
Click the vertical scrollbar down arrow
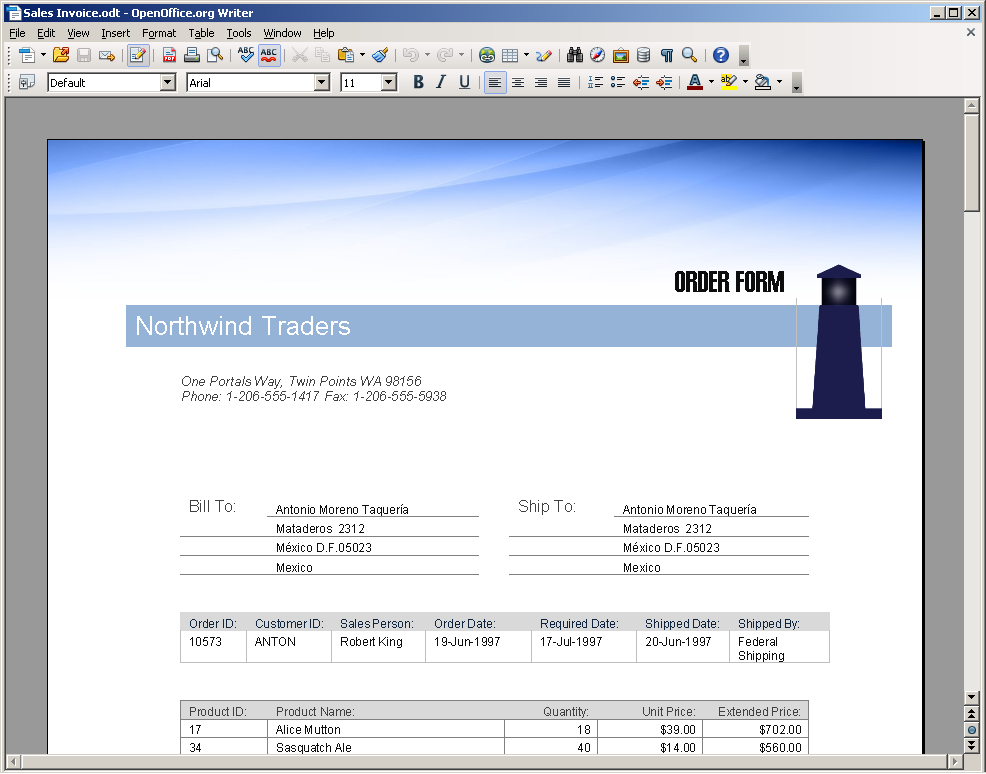pyautogui.click(x=971, y=697)
